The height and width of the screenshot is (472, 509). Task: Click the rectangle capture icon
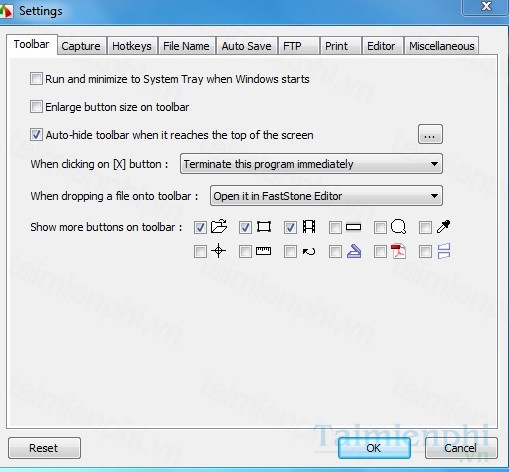pyautogui.click(x=264, y=227)
